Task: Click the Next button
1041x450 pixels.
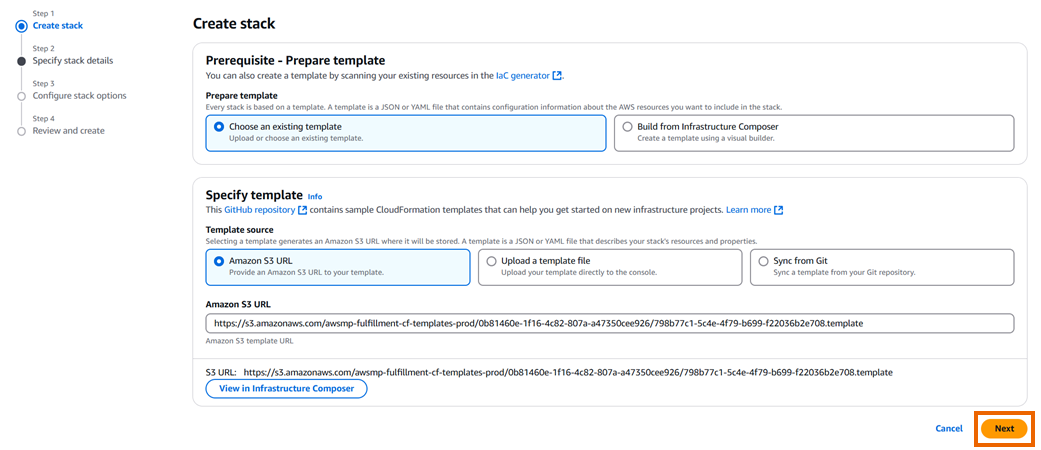Action: pyautogui.click(x=1004, y=428)
